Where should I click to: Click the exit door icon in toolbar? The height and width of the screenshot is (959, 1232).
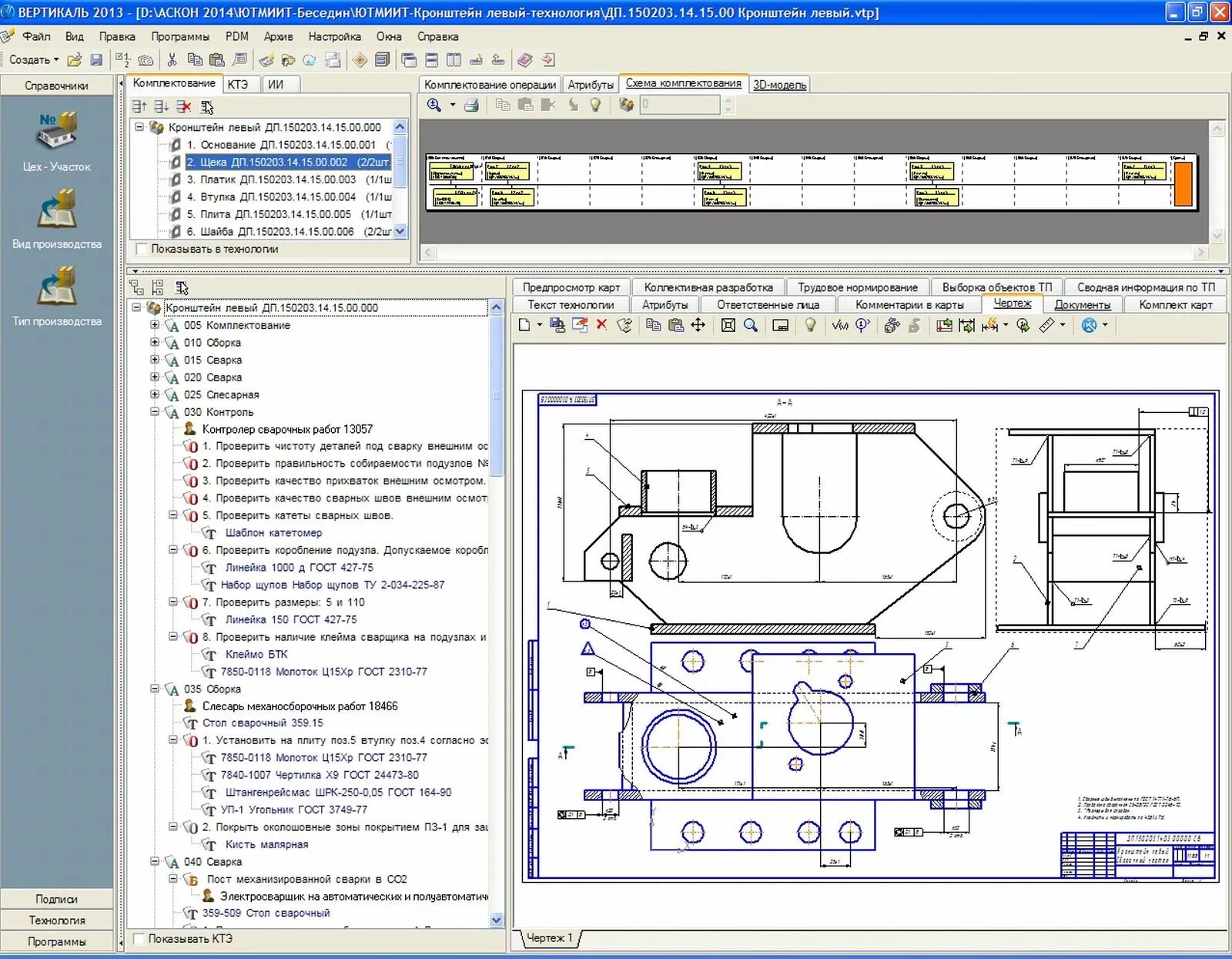[x=547, y=60]
